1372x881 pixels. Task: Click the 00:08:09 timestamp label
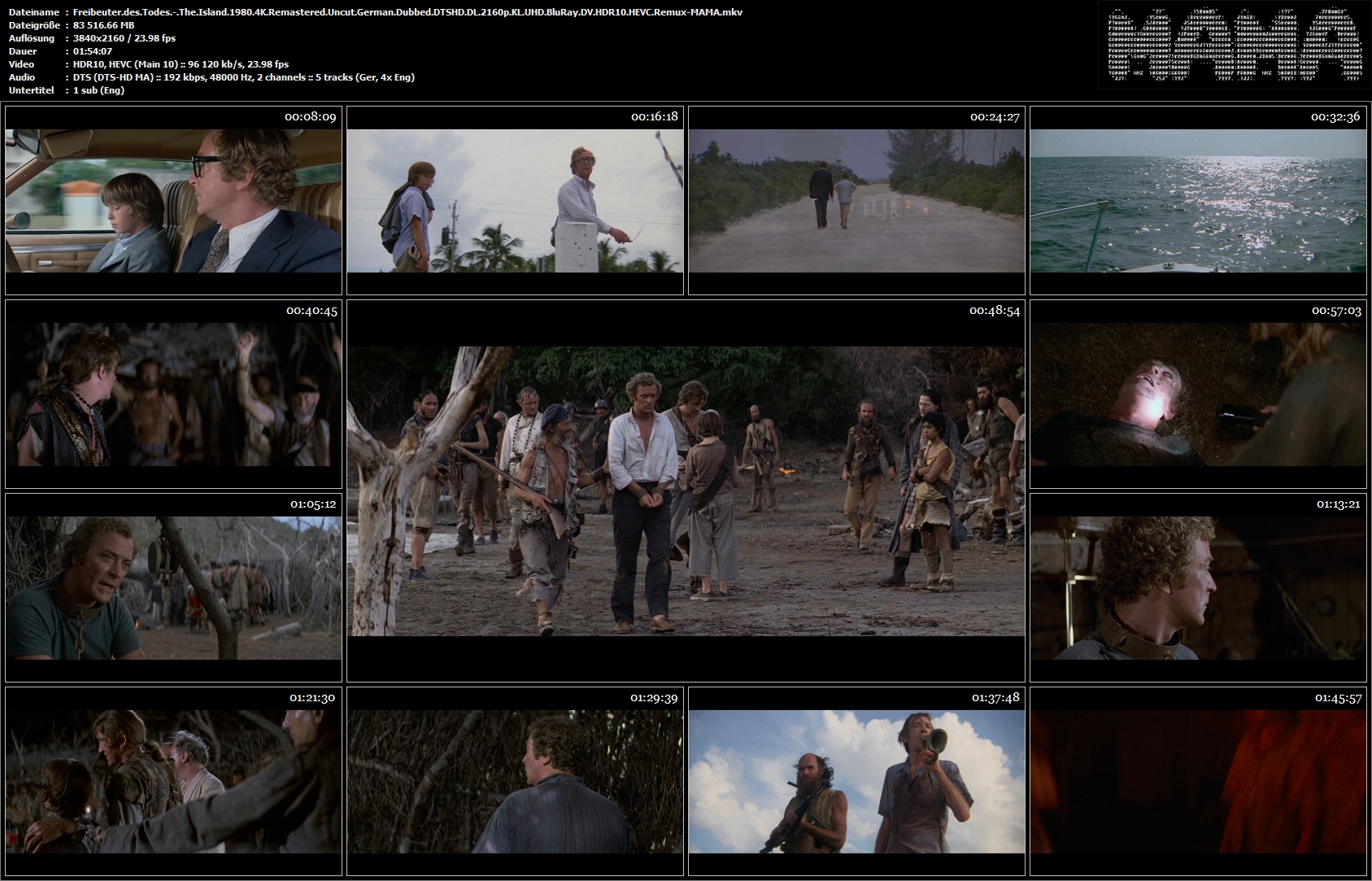point(310,117)
